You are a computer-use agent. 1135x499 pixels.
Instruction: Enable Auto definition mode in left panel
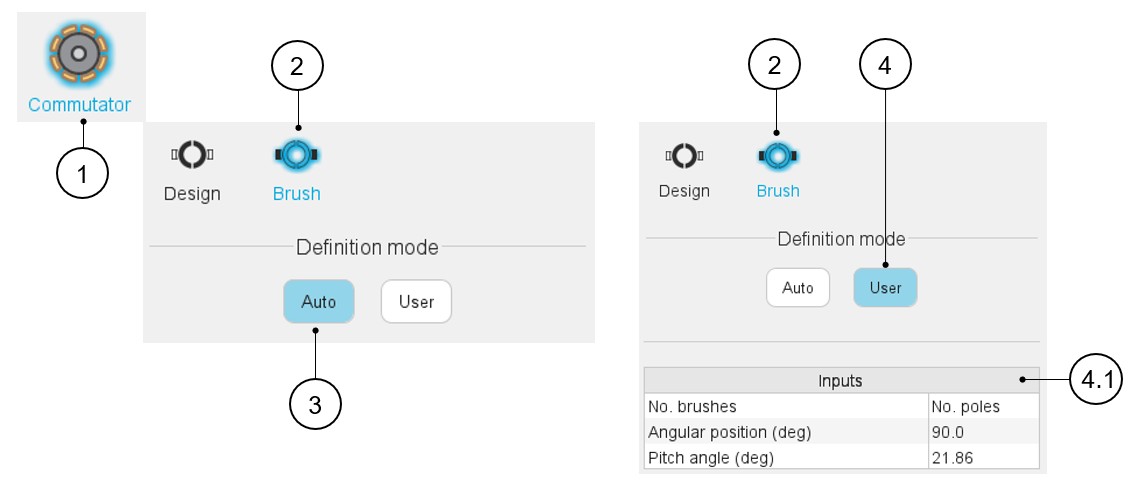[x=318, y=301]
